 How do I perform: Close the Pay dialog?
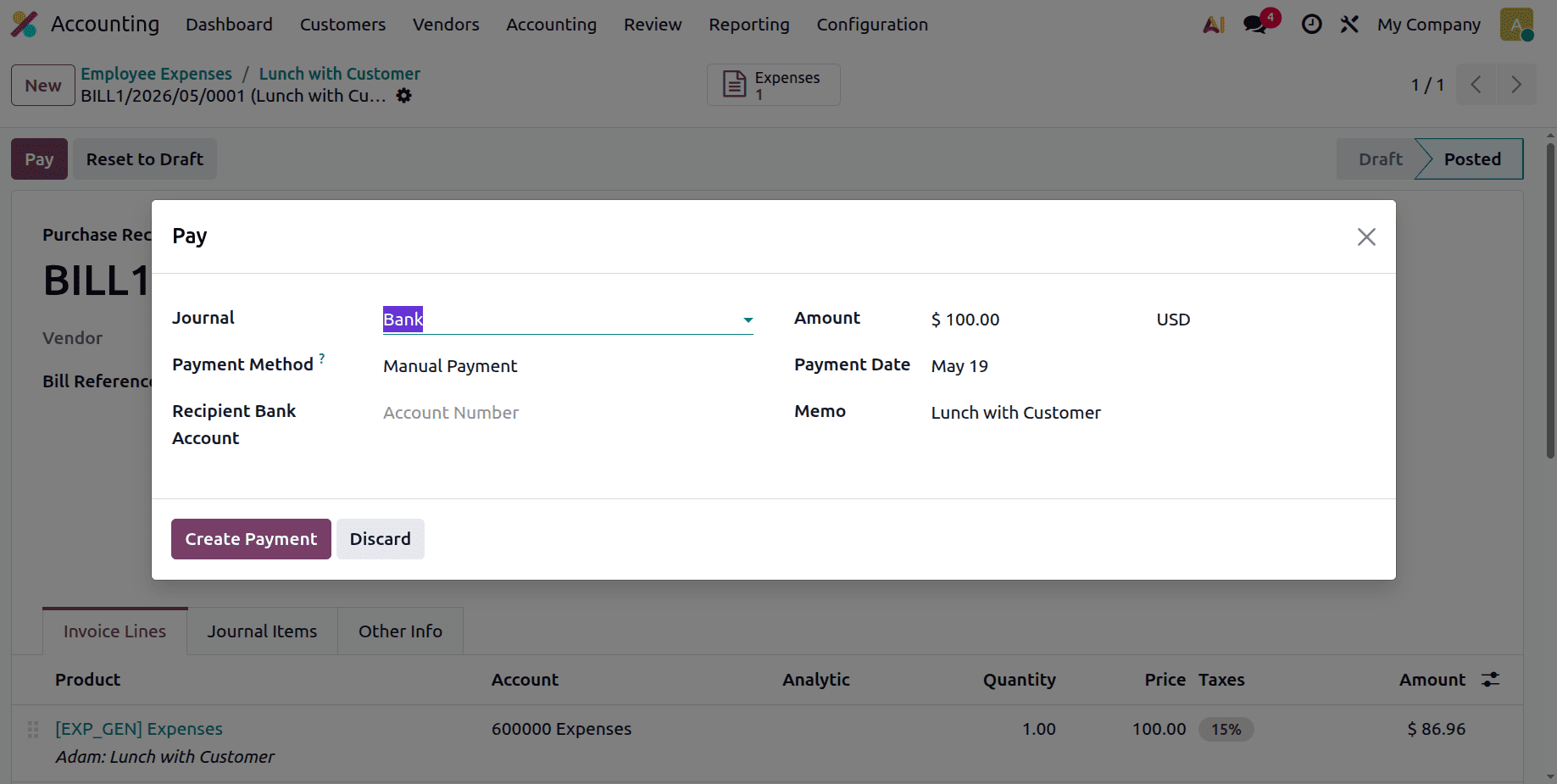click(1366, 236)
